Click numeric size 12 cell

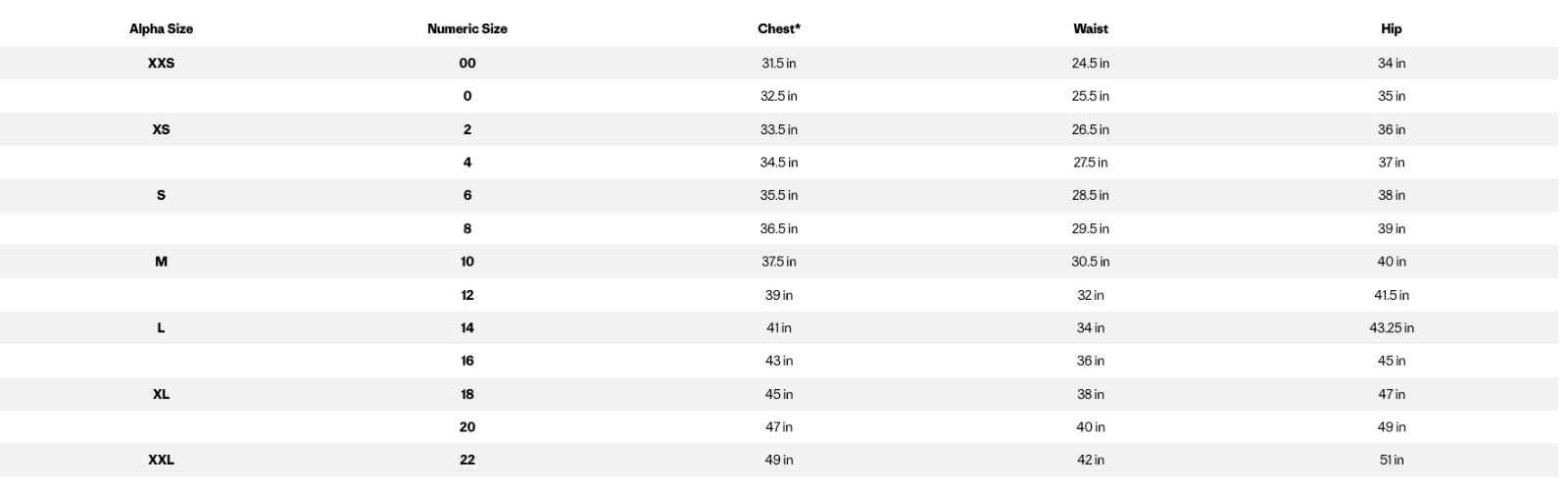pos(467,295)
